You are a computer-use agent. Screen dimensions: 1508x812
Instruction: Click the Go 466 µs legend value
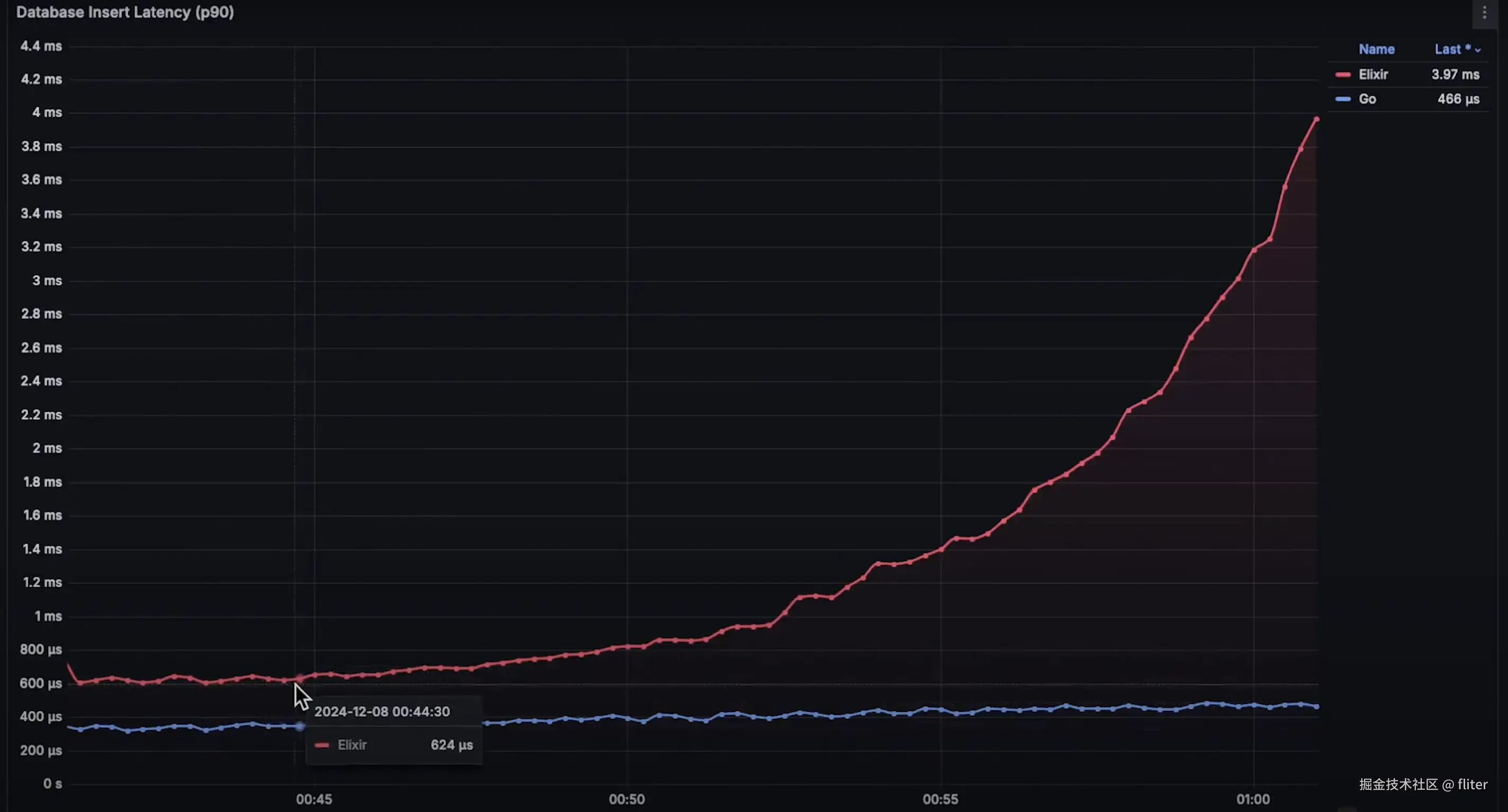pyautogui.click(x=1458, y=99)
